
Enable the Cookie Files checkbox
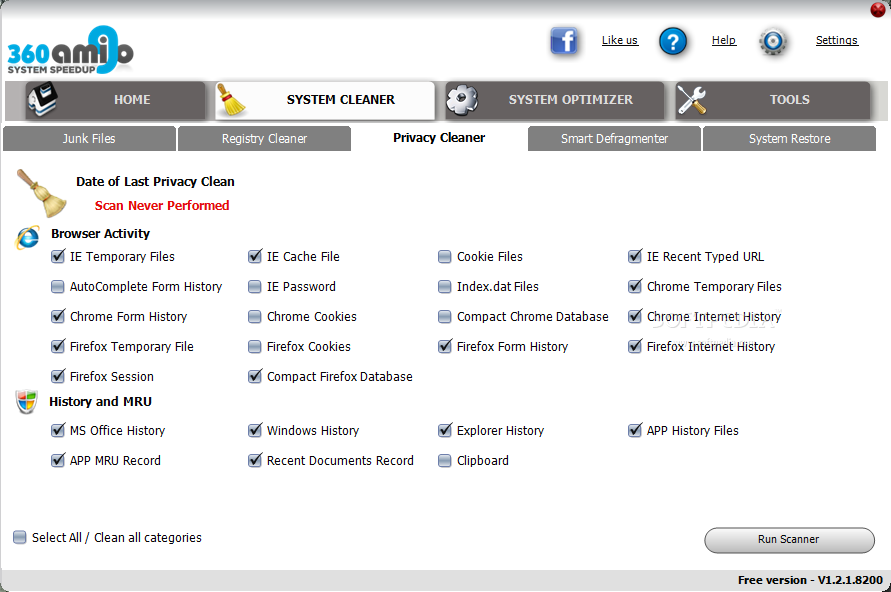click(445, 257)
